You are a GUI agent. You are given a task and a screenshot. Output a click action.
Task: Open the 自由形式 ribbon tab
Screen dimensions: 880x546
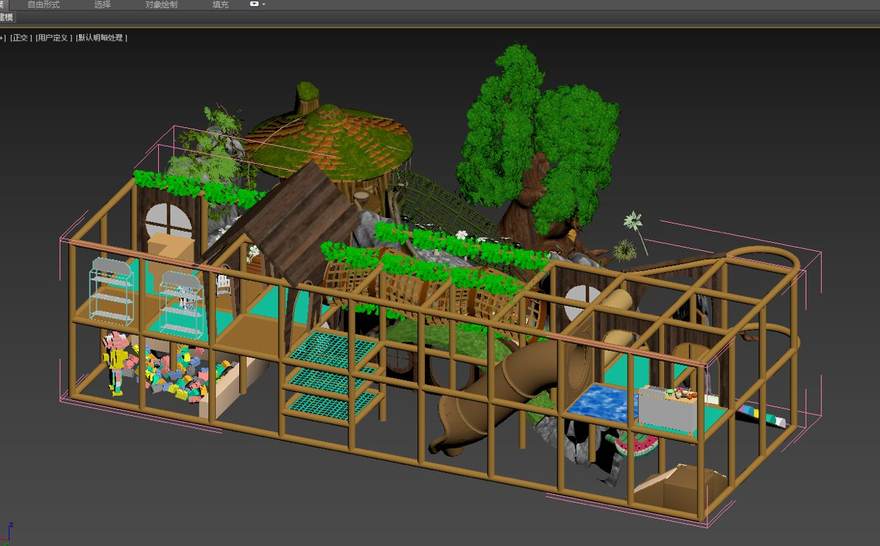(43, 4)
